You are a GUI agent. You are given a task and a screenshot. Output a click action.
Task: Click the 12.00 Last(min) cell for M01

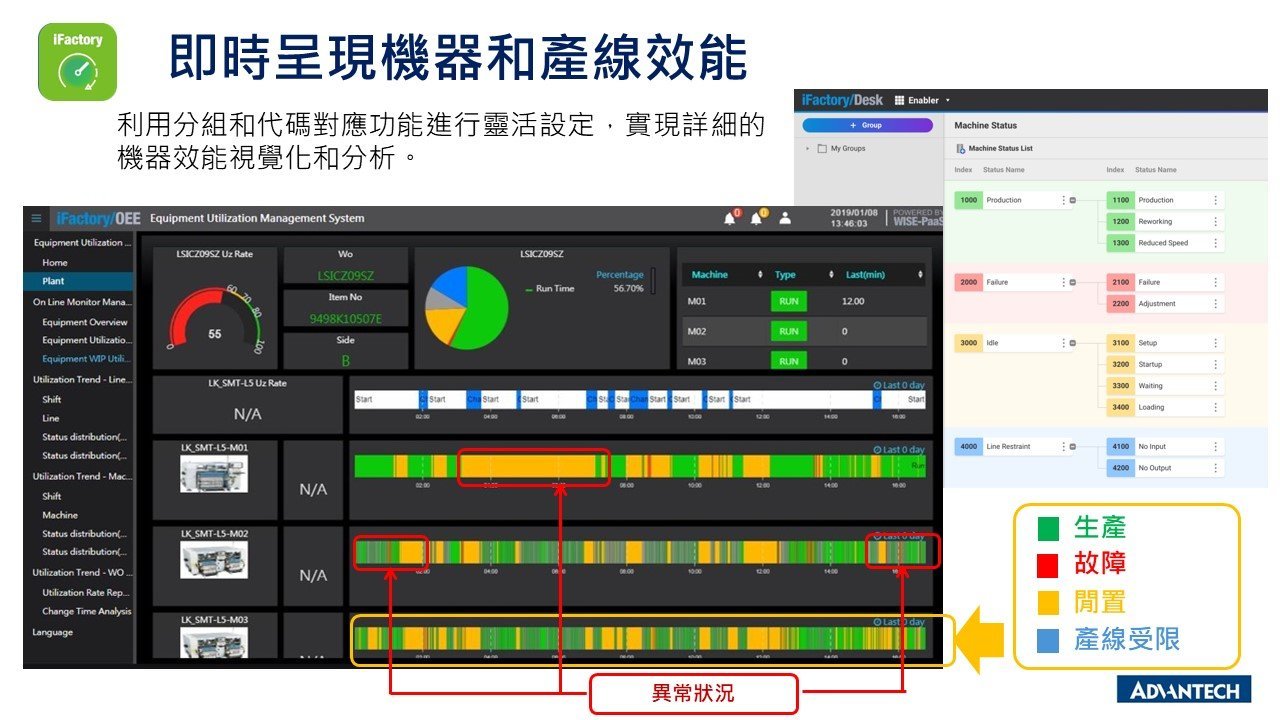pyautogui.click(x=853, y=301)
